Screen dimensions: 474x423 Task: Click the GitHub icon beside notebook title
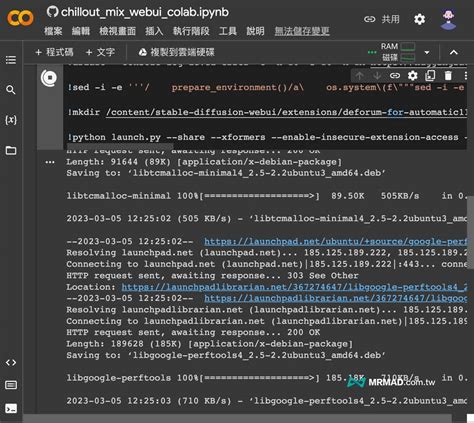pyautogui.click(x=52, y=12)
